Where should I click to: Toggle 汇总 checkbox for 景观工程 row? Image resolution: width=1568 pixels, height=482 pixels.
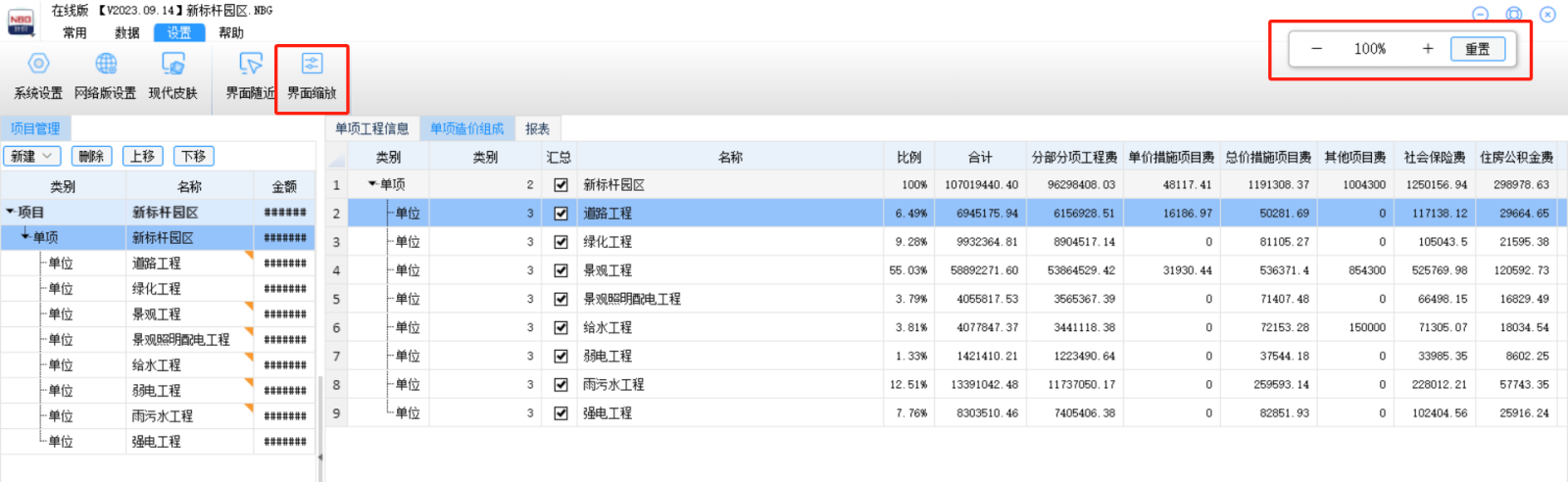561,269
